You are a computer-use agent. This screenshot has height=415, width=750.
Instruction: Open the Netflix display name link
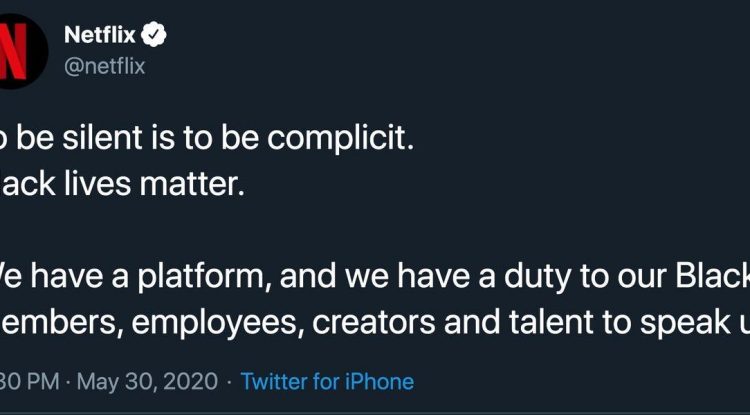tap(100, 35)
